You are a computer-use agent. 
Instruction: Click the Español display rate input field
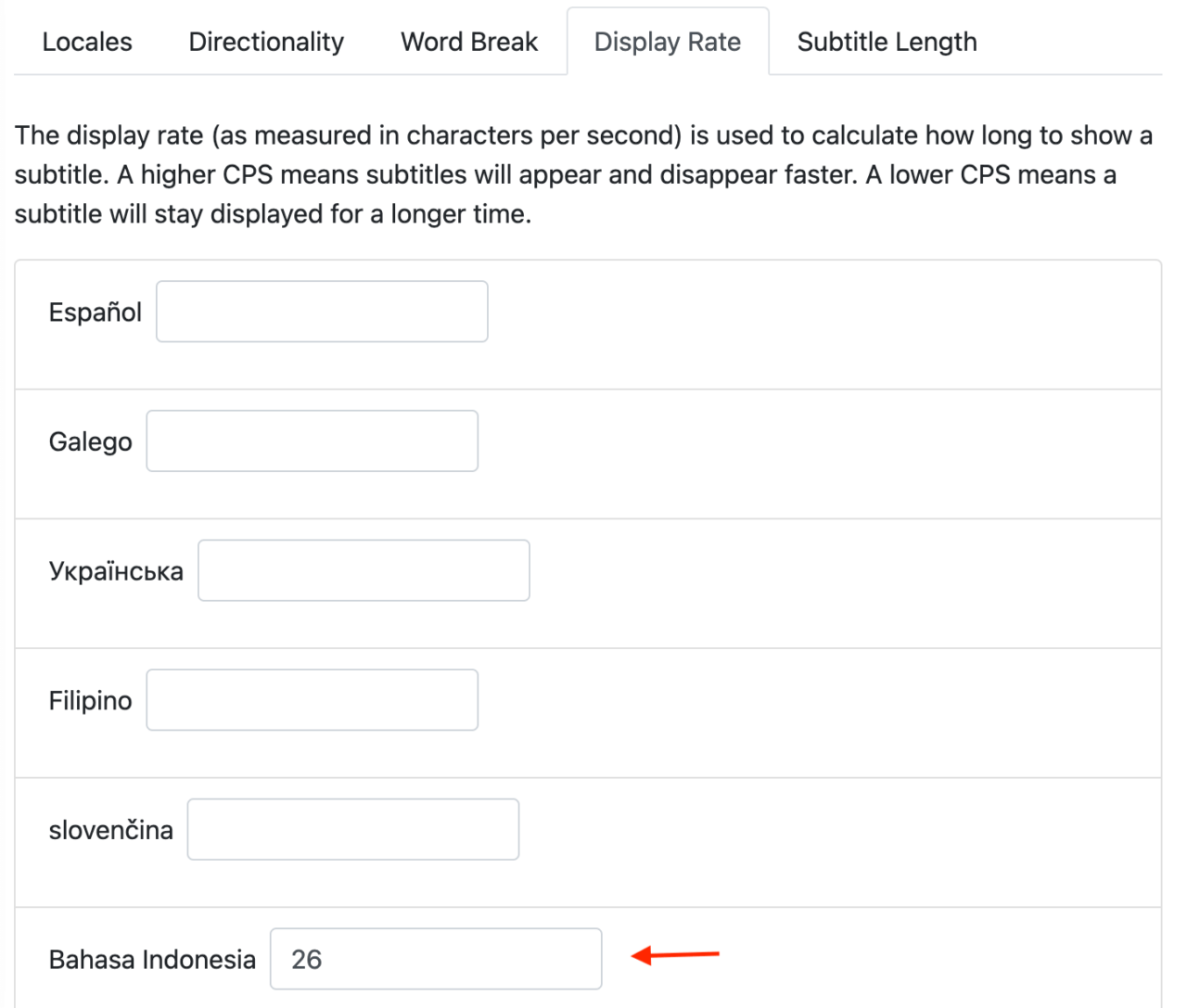321,312
